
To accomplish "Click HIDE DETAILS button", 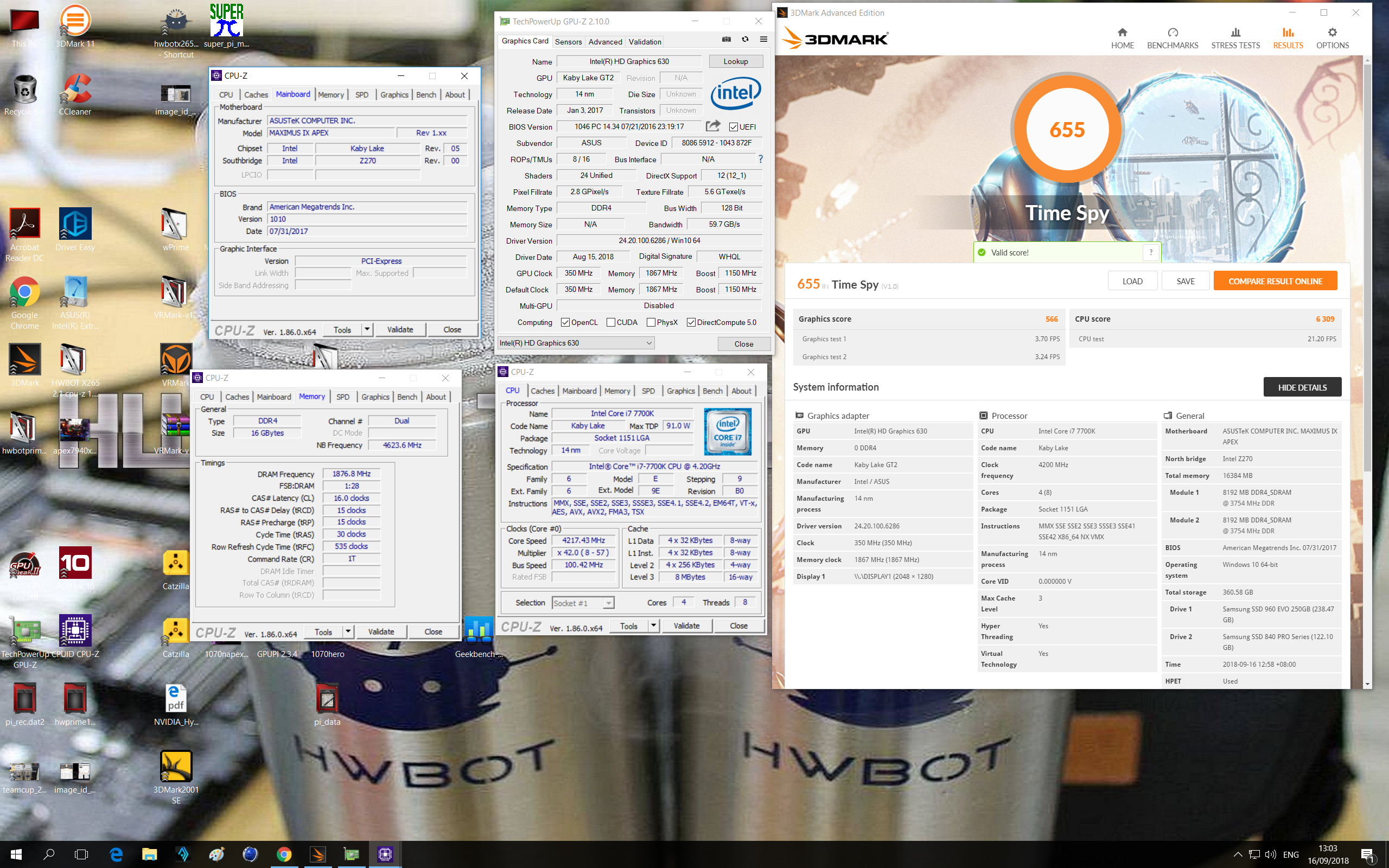I will click(1302, 387).
